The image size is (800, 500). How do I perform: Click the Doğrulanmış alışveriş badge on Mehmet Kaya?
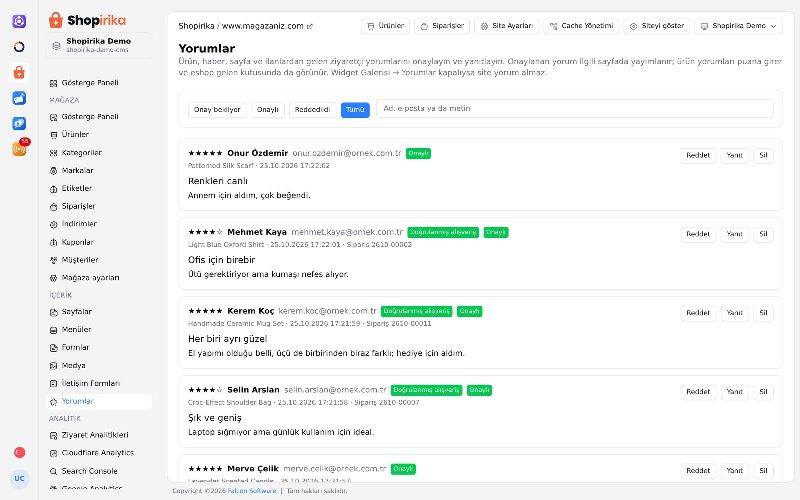(443, 233)
